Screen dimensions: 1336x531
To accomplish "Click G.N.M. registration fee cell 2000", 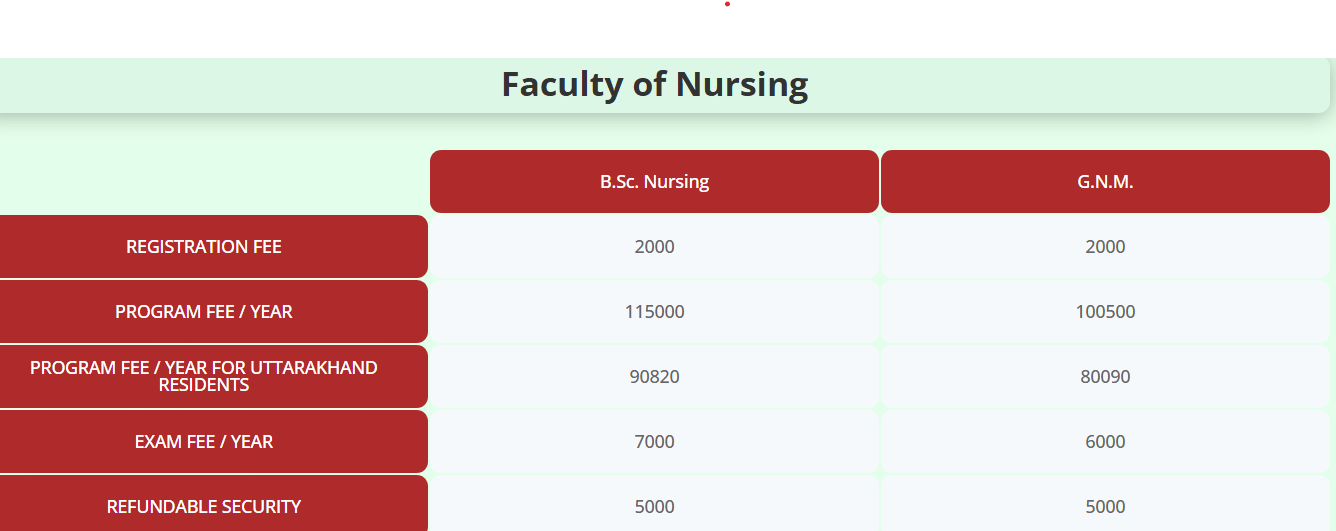I will 1105,247.
